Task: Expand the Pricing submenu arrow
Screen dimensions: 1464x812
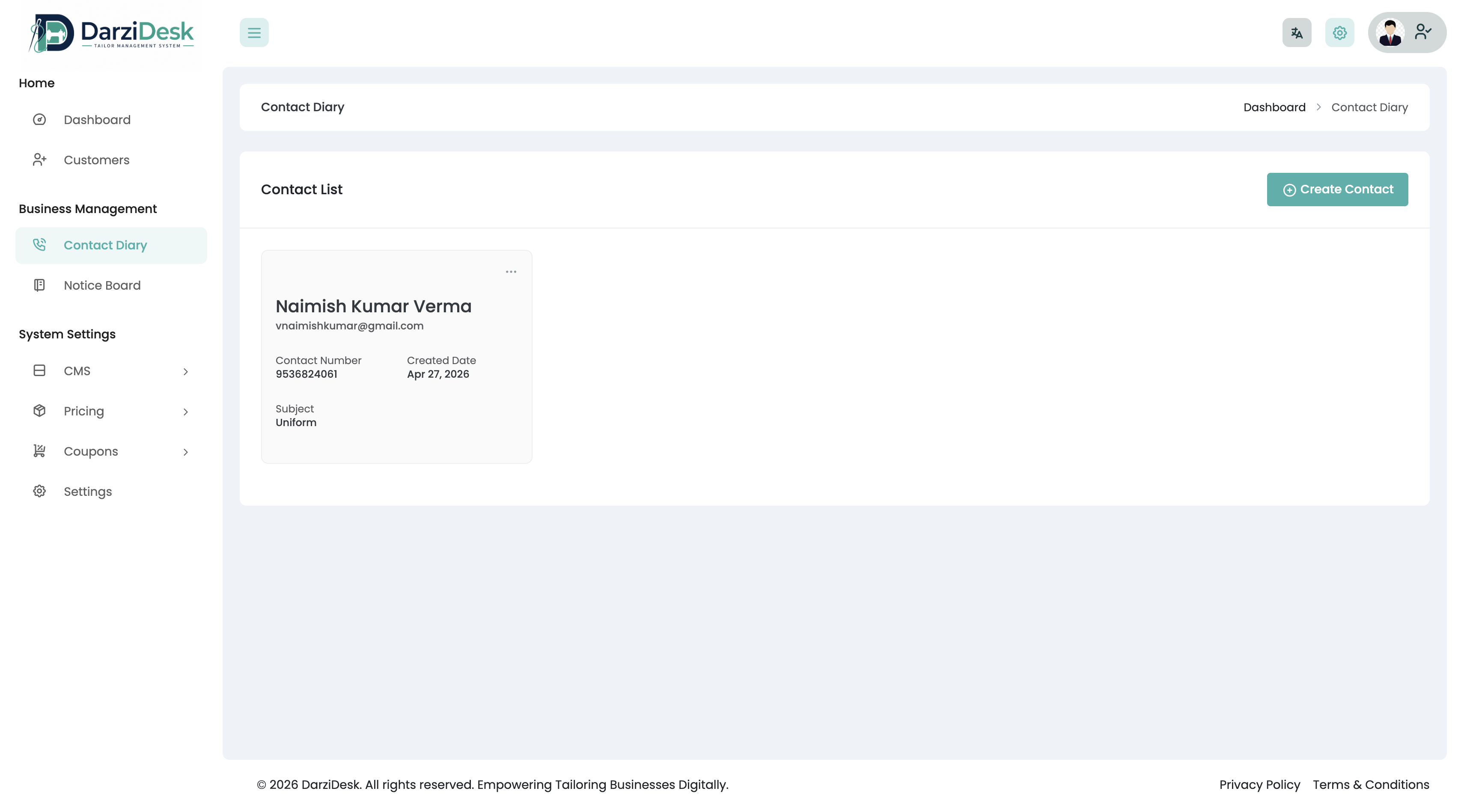Action: (x=185, y=412)
